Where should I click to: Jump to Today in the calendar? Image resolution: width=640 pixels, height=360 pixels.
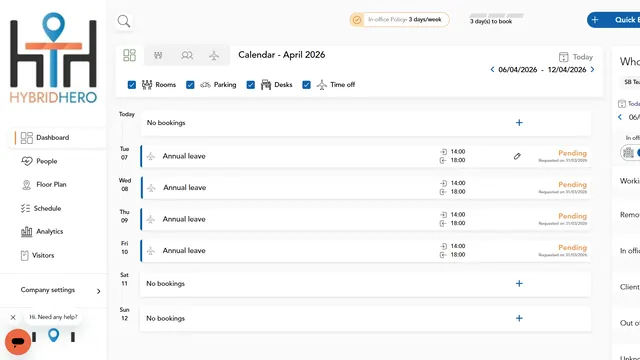(x=576, y=57)
